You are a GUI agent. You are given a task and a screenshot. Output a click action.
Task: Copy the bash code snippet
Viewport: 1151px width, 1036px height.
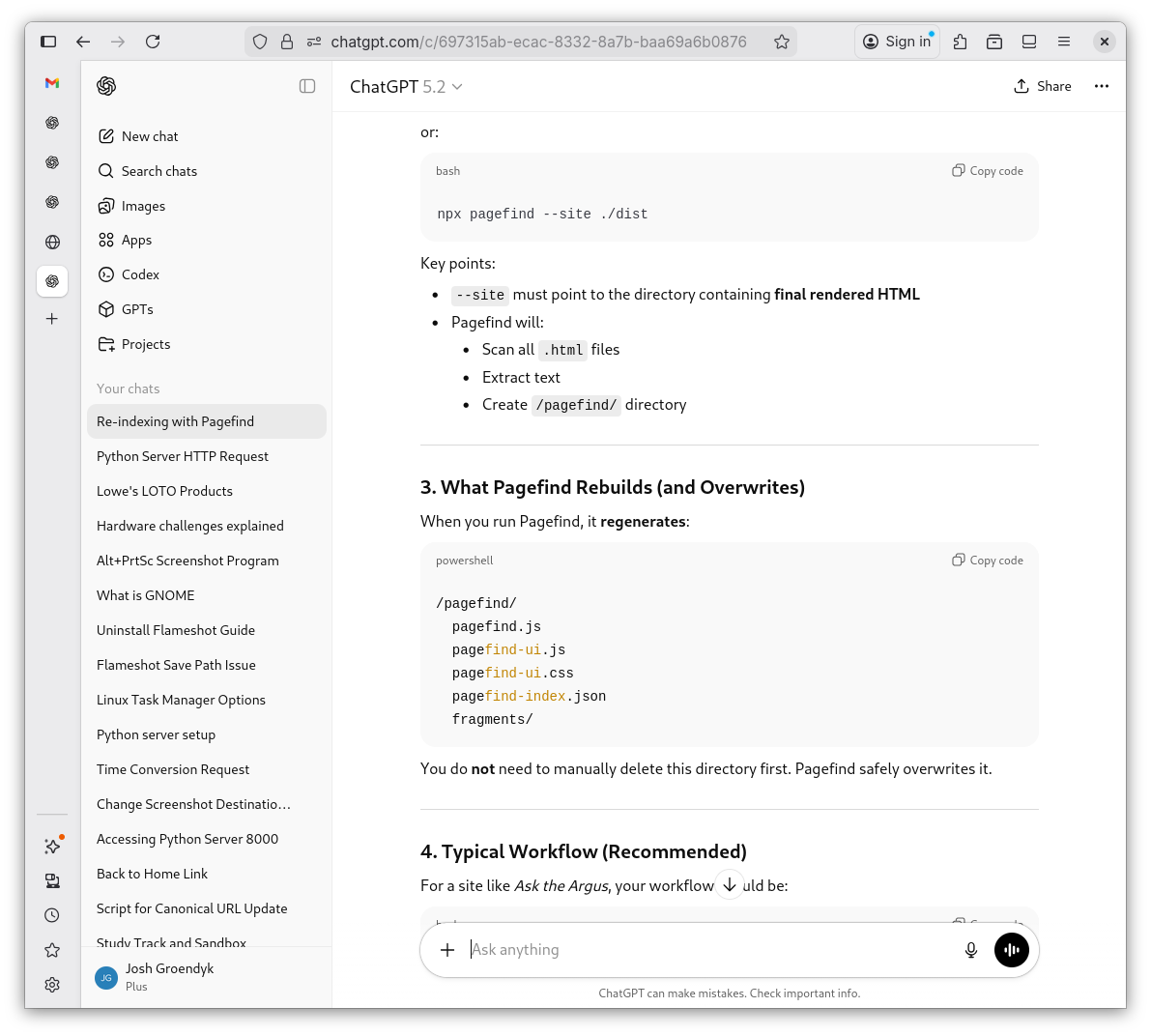987,170
